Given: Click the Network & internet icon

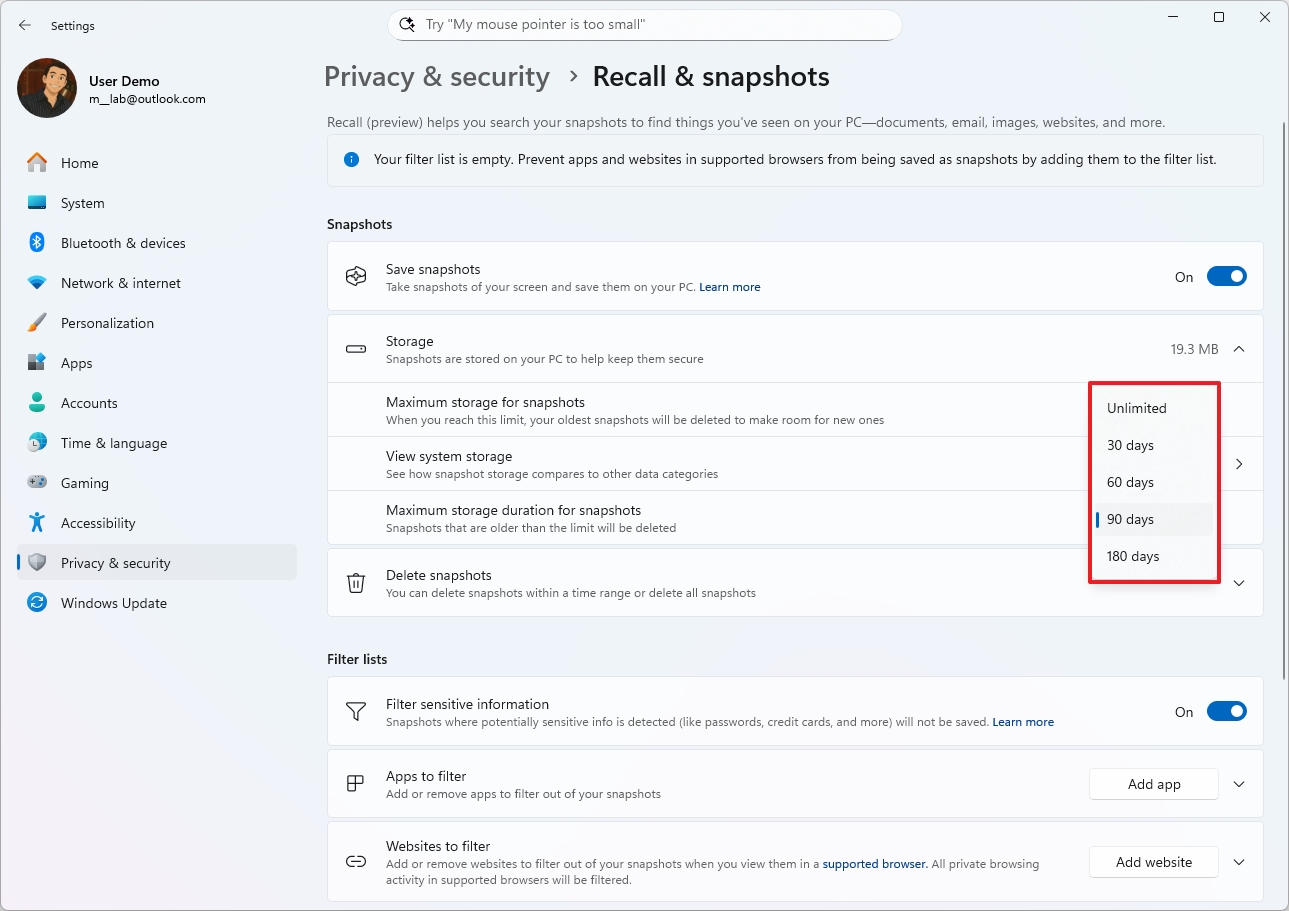Looking at the screenshot, I should [37, 283].
